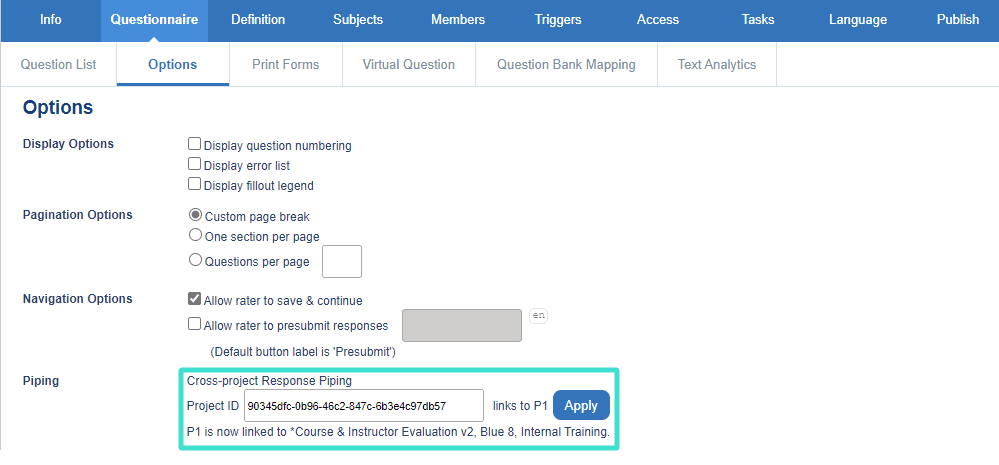Enable Allow rater to presubmit responses

(195, 324)
